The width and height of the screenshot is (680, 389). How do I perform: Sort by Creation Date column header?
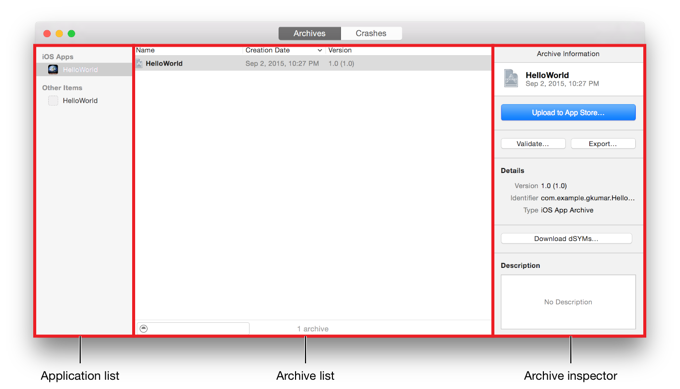(268, 50)
